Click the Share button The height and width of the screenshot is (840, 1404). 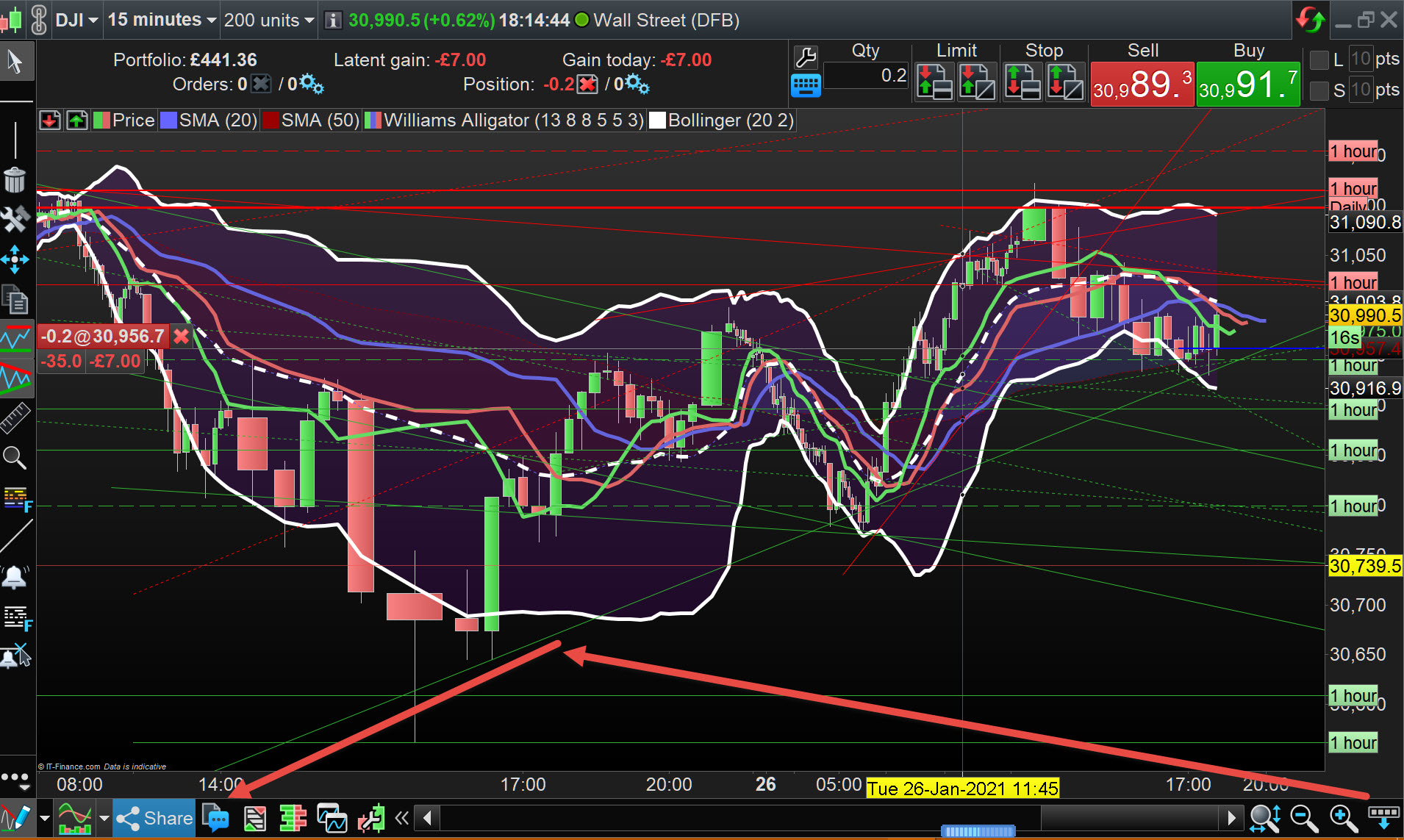154,818
